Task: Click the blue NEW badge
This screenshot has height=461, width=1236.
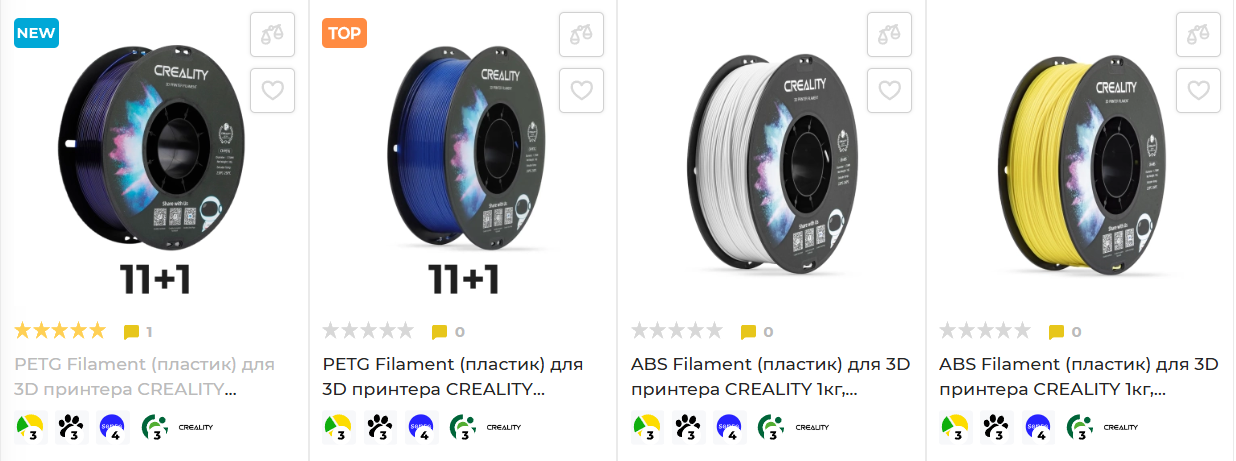Action: [36, 33]
